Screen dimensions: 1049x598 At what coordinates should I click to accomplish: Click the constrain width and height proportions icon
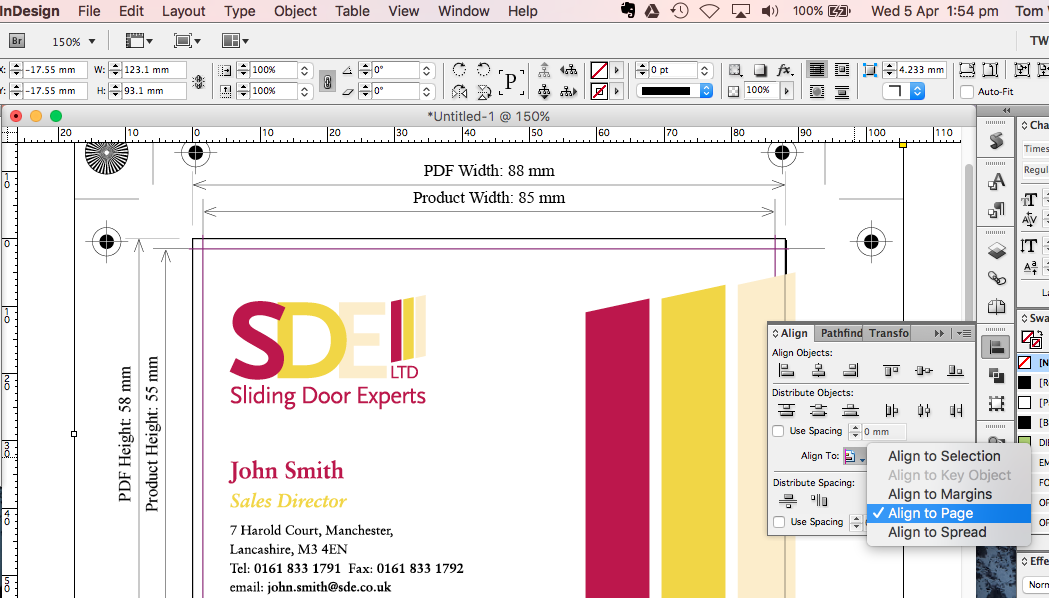[198, 81]
